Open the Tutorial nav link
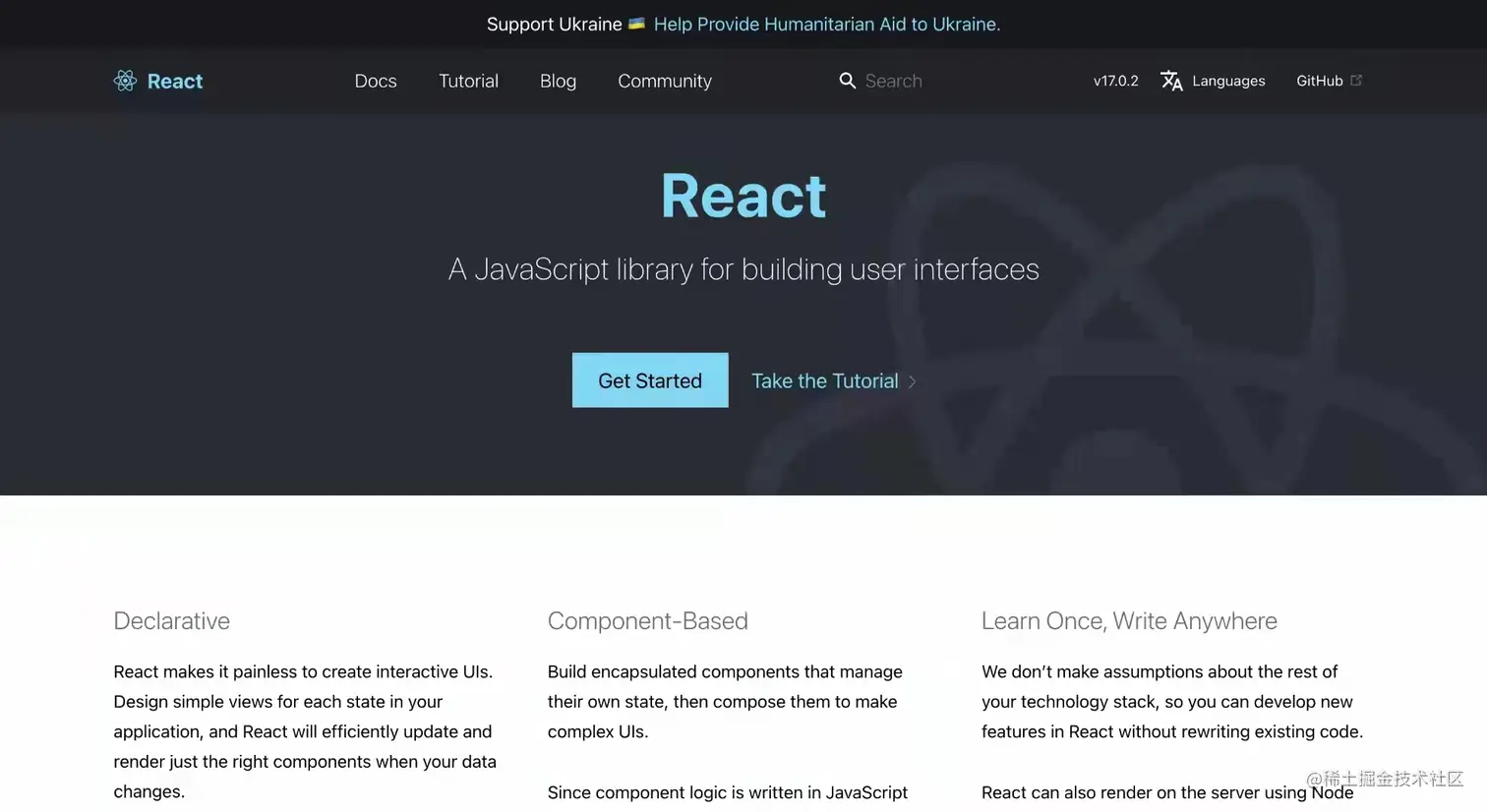 [468, 81]
